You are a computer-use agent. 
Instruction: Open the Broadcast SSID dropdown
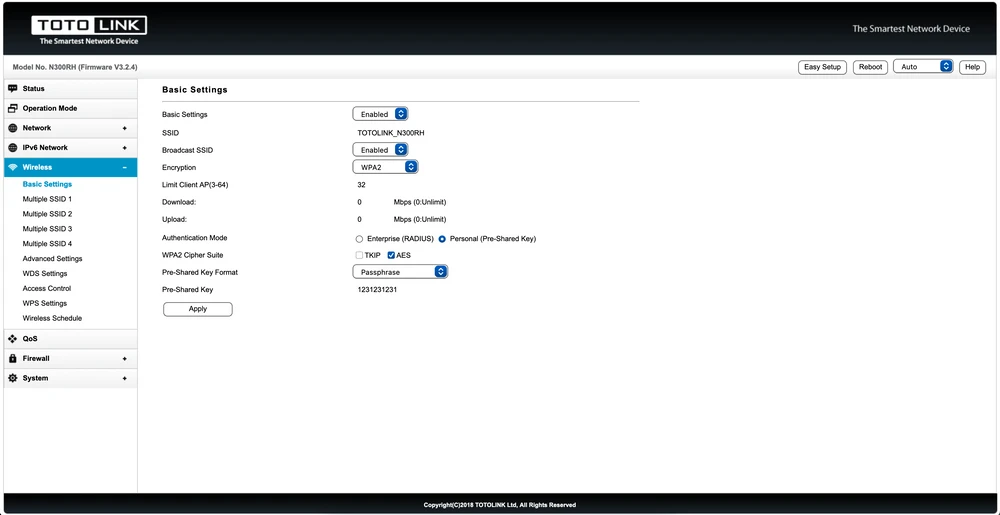[380, 150]
